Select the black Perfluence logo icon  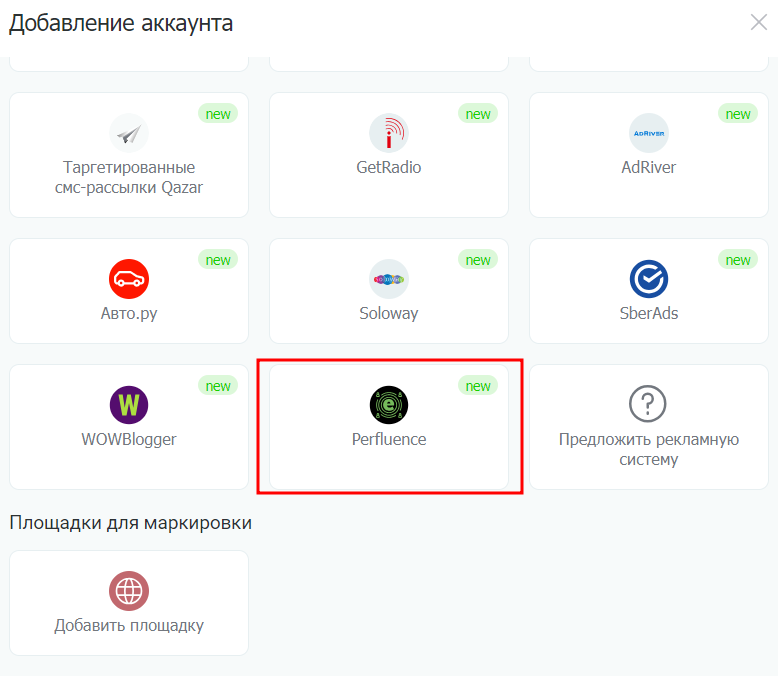click(389, 405)
